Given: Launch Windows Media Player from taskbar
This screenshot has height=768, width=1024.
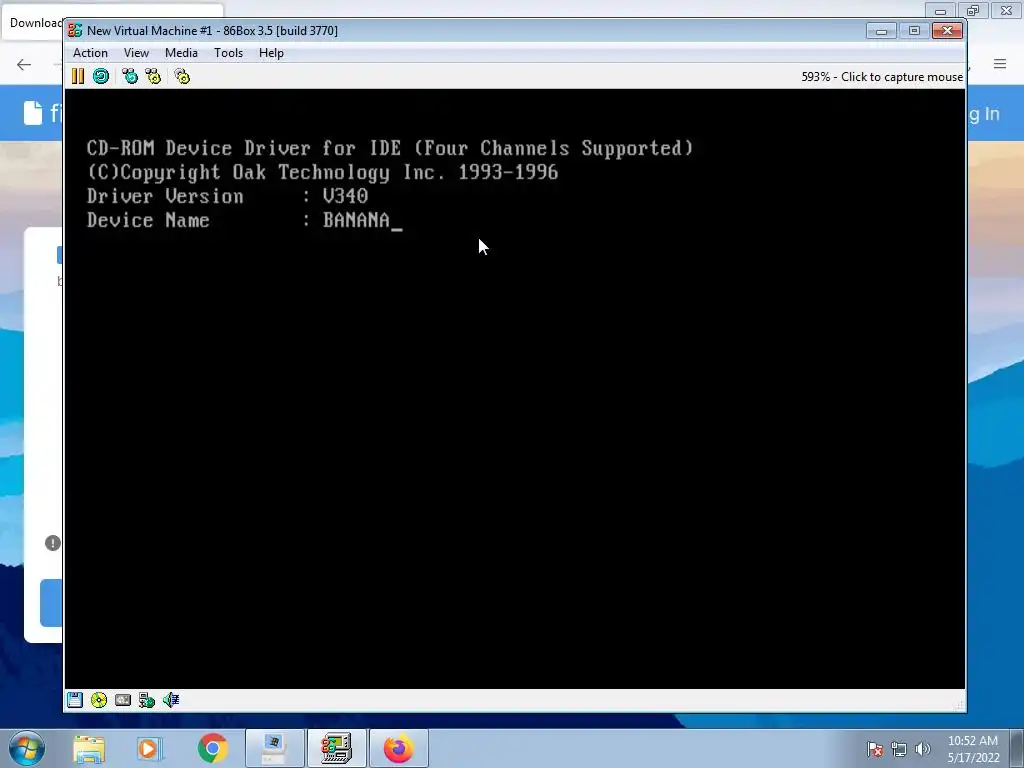Looking at the screenshot, I should pos(148,748).
